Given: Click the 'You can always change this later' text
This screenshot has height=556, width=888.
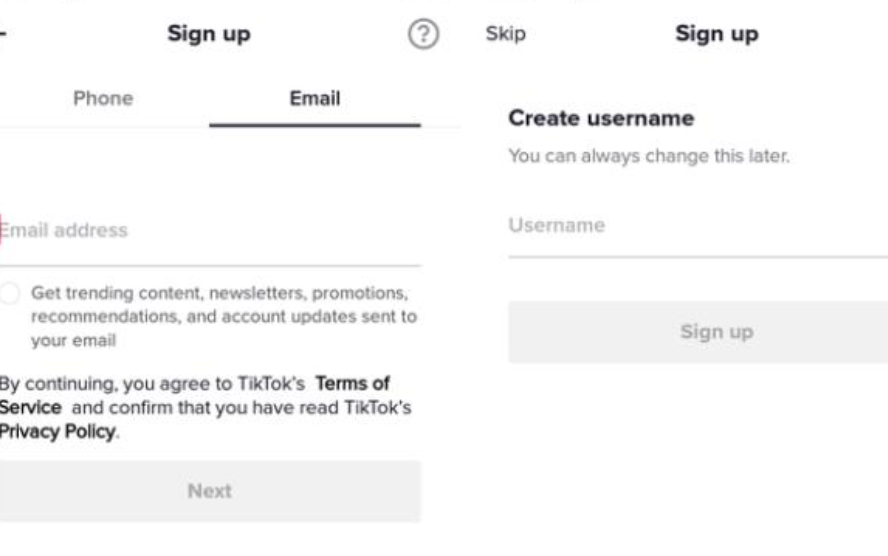Looking at the screenshot, I should tap(649, 156).
